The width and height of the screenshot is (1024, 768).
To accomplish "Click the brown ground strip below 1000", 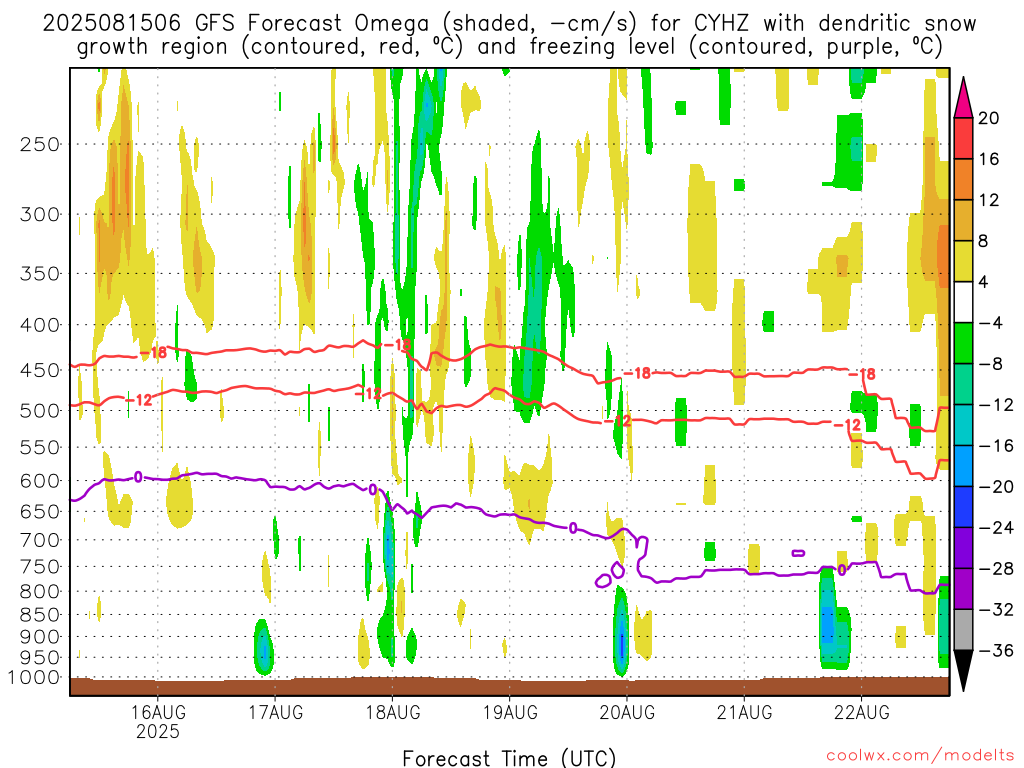I will (509, 686).
